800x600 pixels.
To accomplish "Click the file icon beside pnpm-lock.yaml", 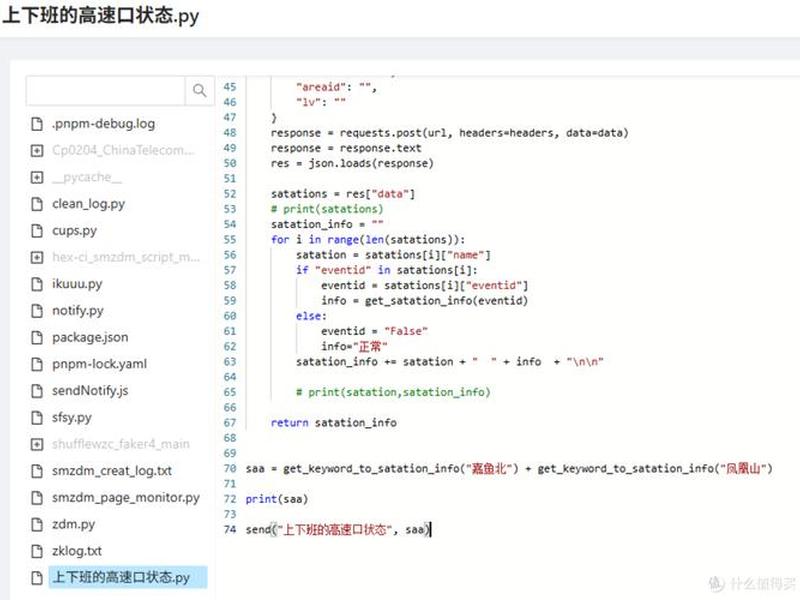I will click(37, 364).
